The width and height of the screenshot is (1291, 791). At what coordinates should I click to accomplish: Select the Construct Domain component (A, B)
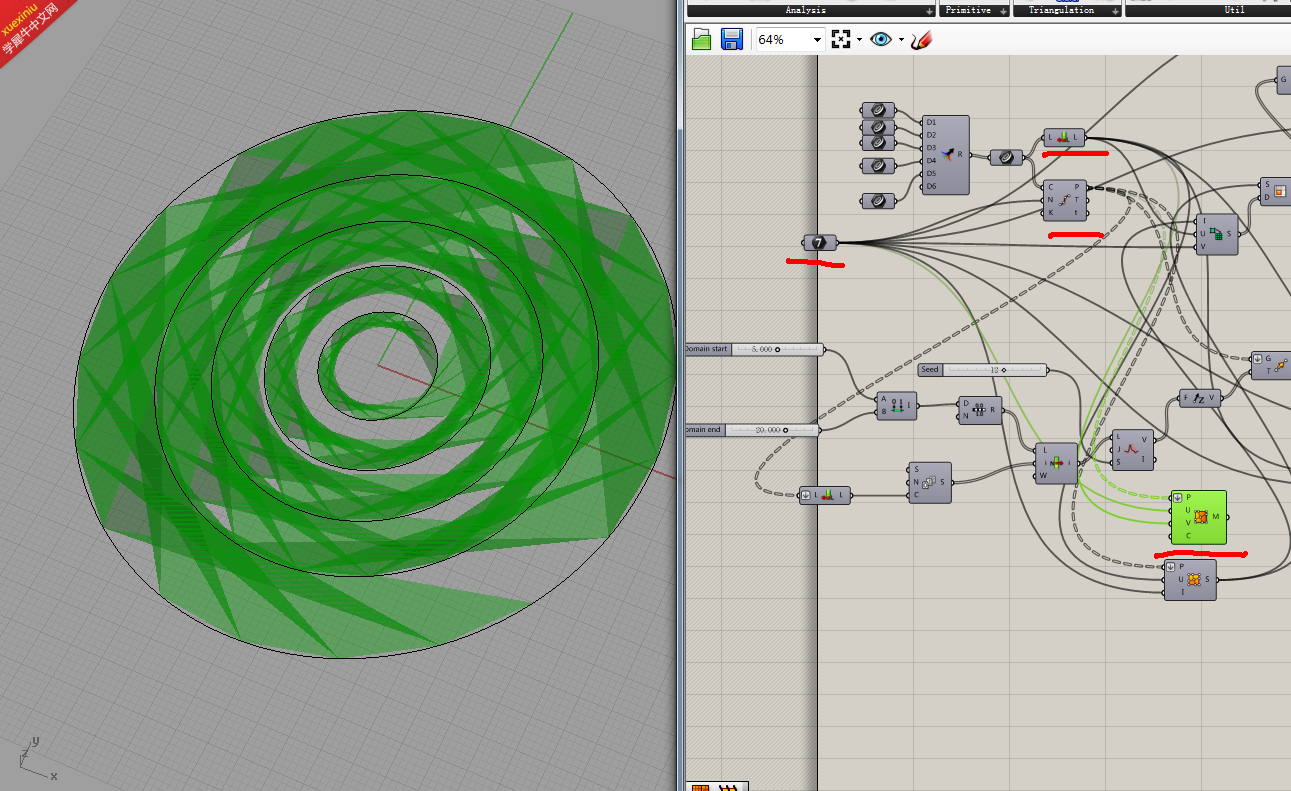[x=897, y=405]
